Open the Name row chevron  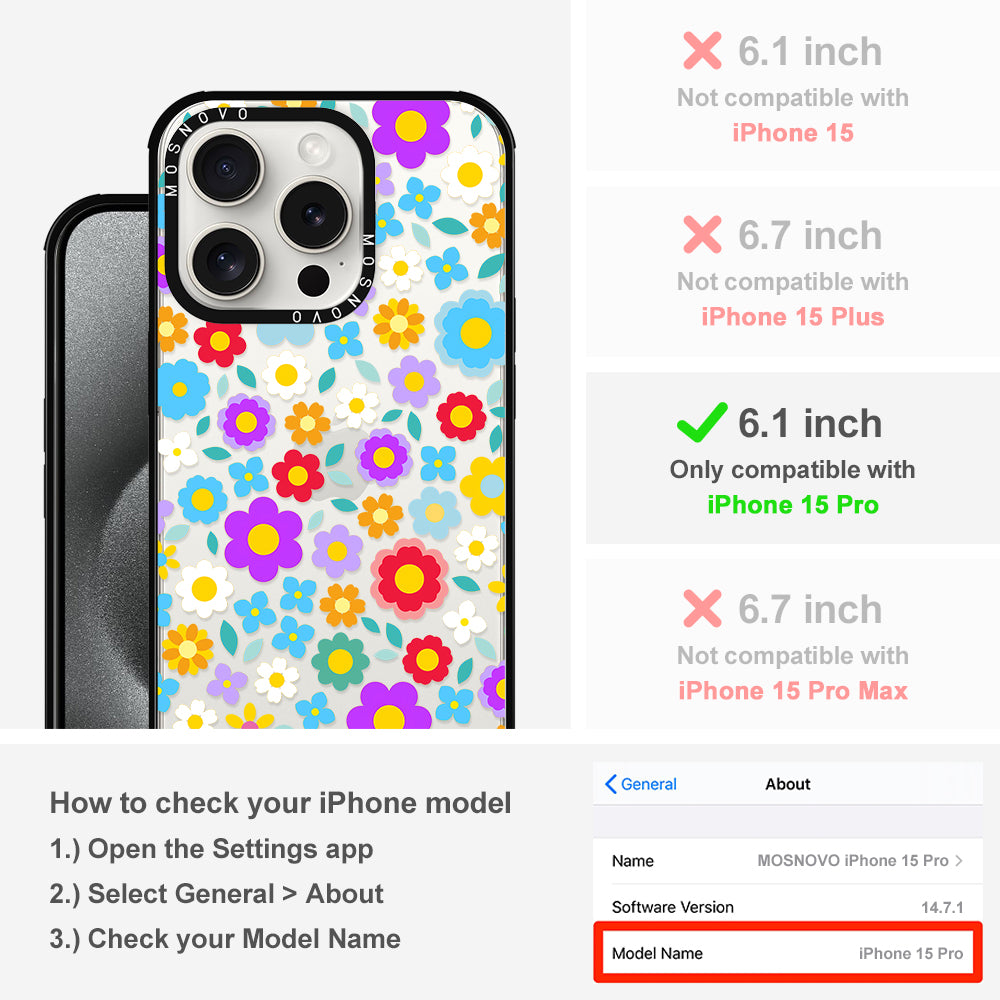coord(959,860)
